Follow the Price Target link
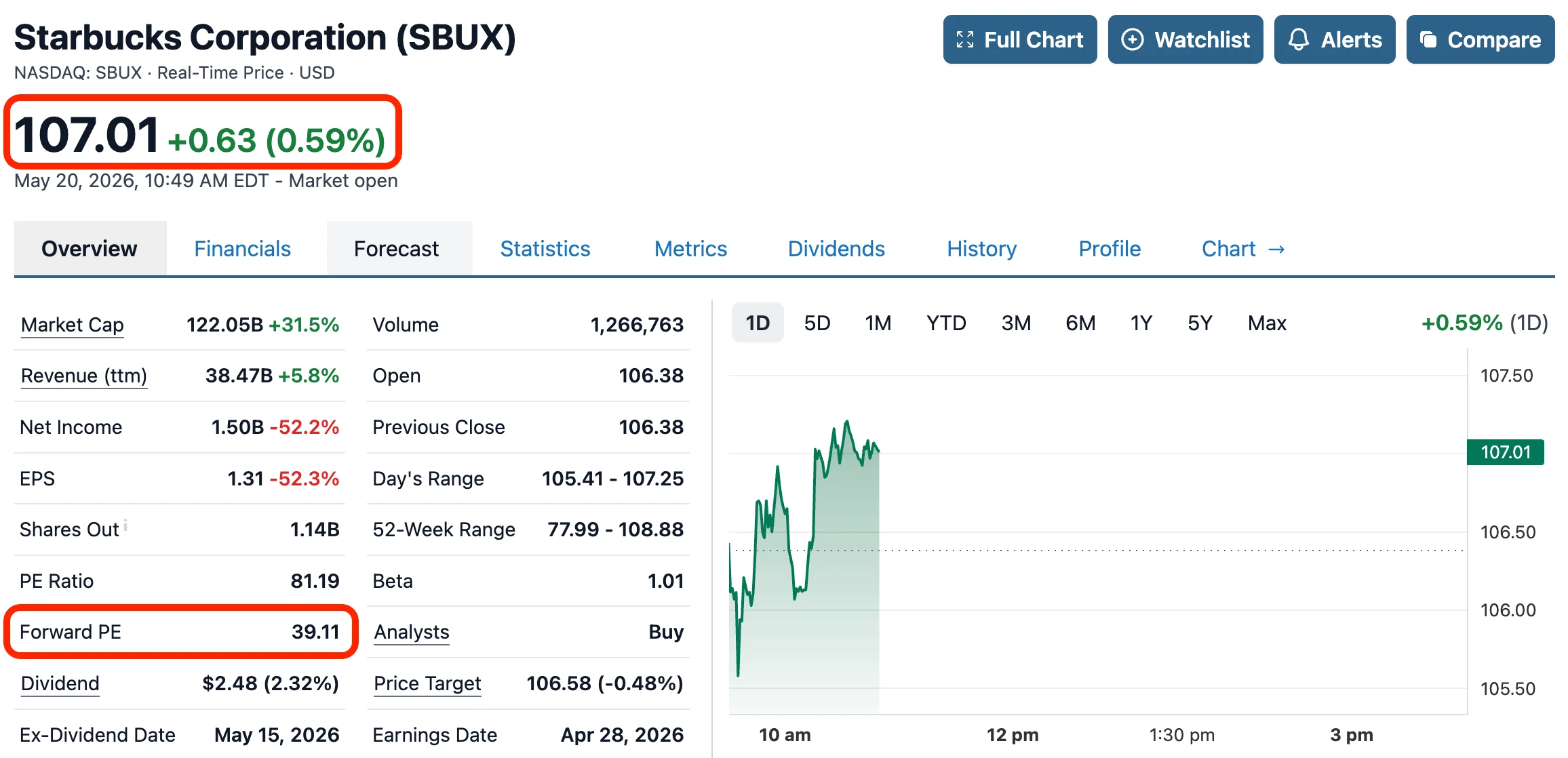 coord(427,683)
